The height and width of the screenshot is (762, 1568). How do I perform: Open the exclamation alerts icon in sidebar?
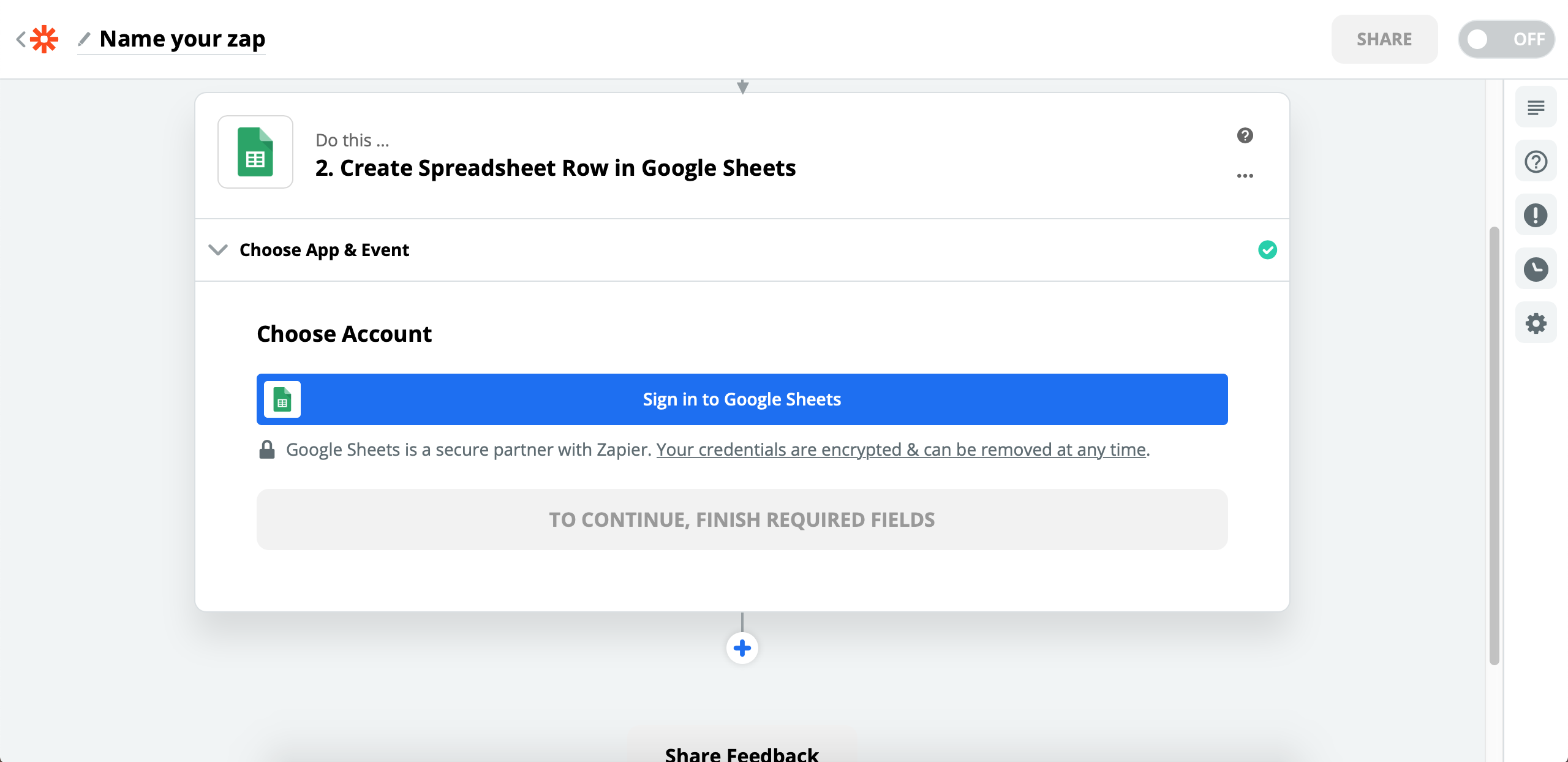click(x=1536, y=216)
